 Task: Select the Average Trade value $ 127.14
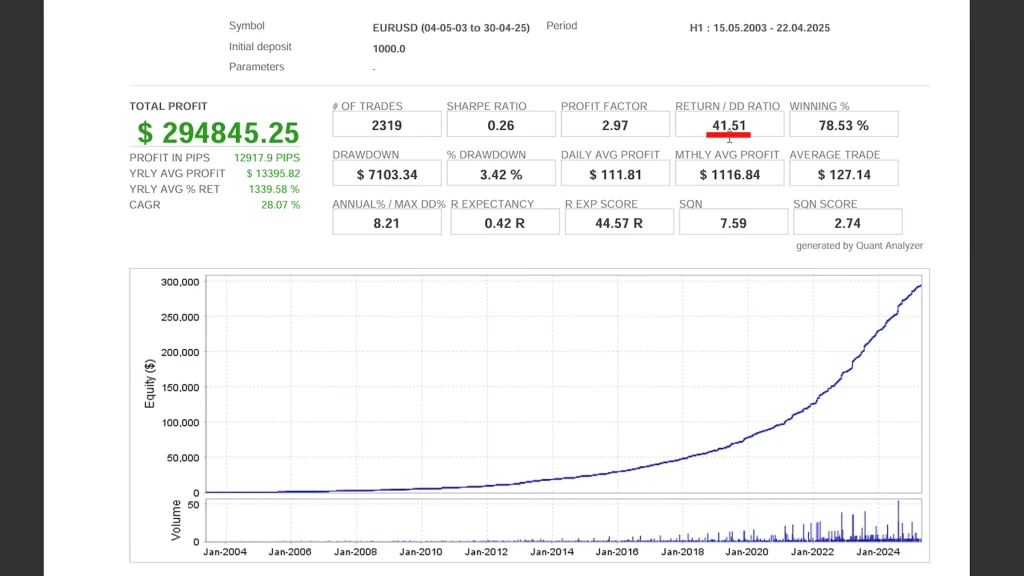point(843,174)
